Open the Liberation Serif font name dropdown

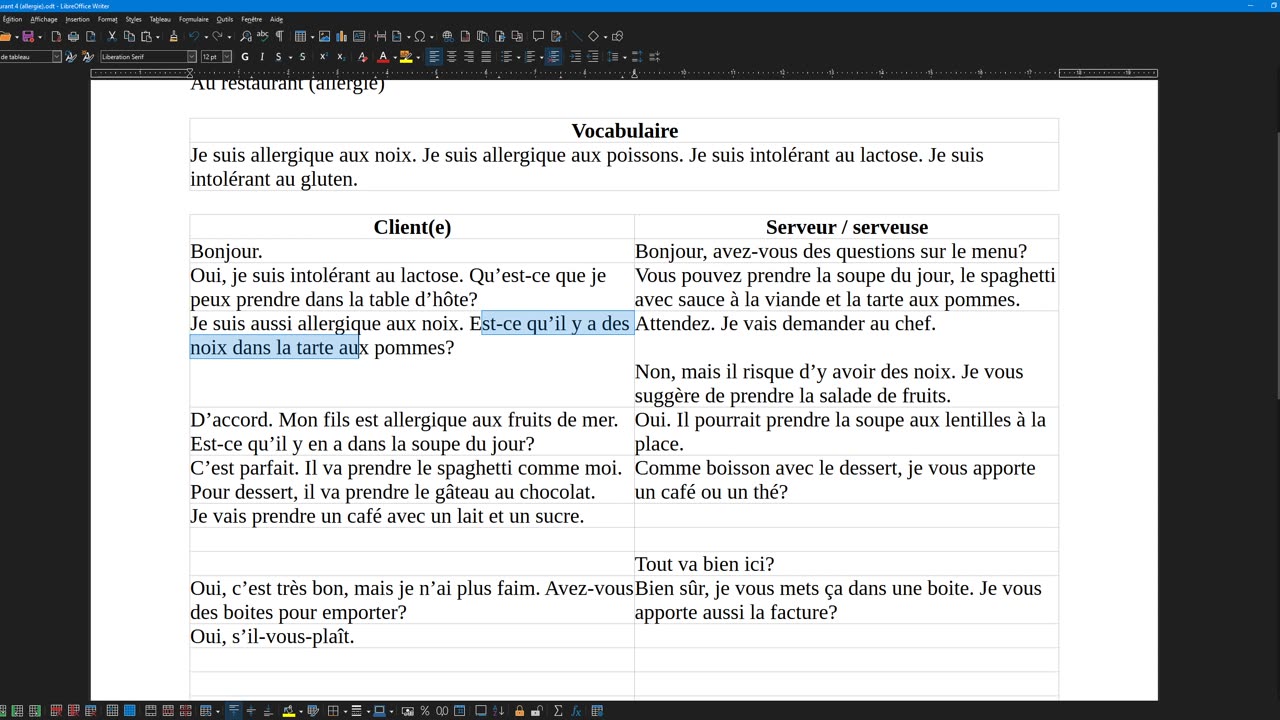191,57
